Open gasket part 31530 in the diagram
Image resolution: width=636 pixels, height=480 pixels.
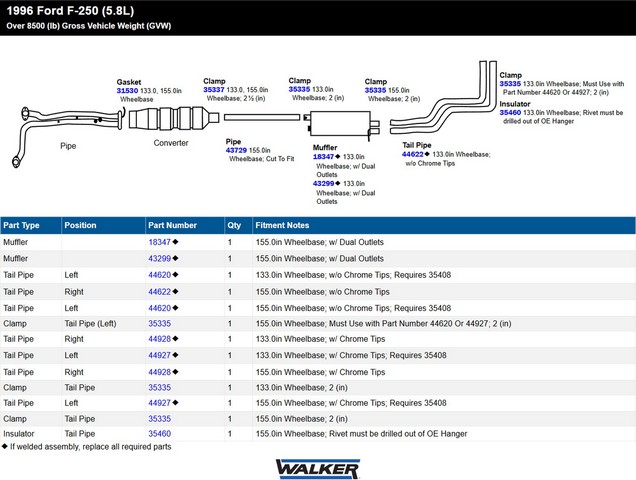pos(127,91)
